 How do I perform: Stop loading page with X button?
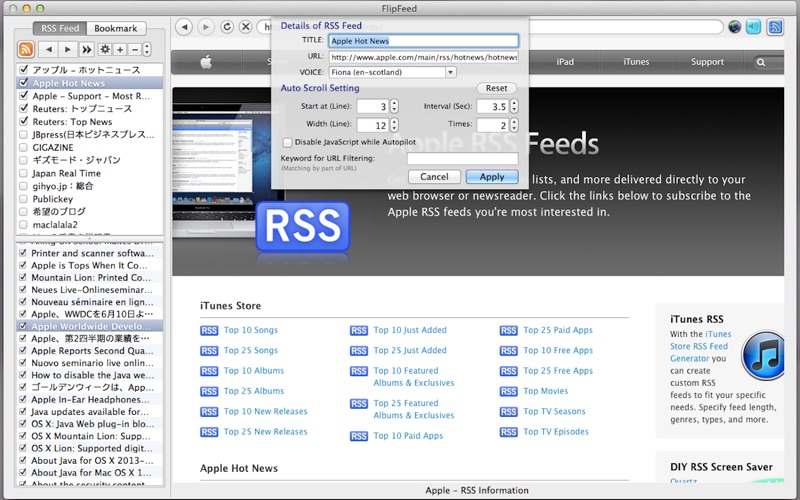(x=245, y=27)
